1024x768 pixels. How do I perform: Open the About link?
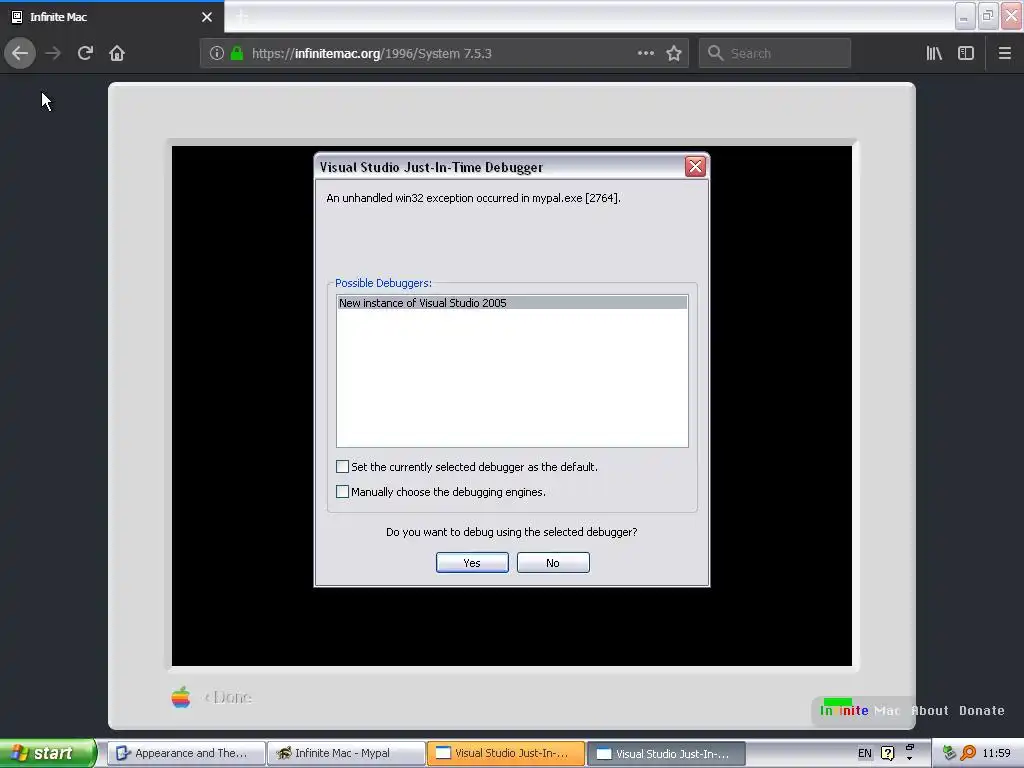pyautogui.click(x=929, y=711)
